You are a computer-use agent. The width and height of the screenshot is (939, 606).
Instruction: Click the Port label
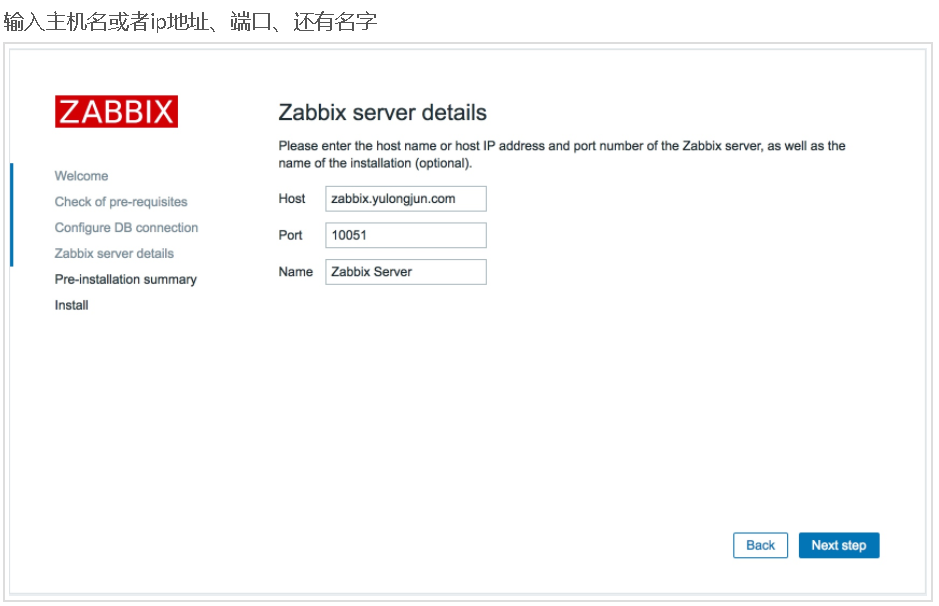(290, 235)
